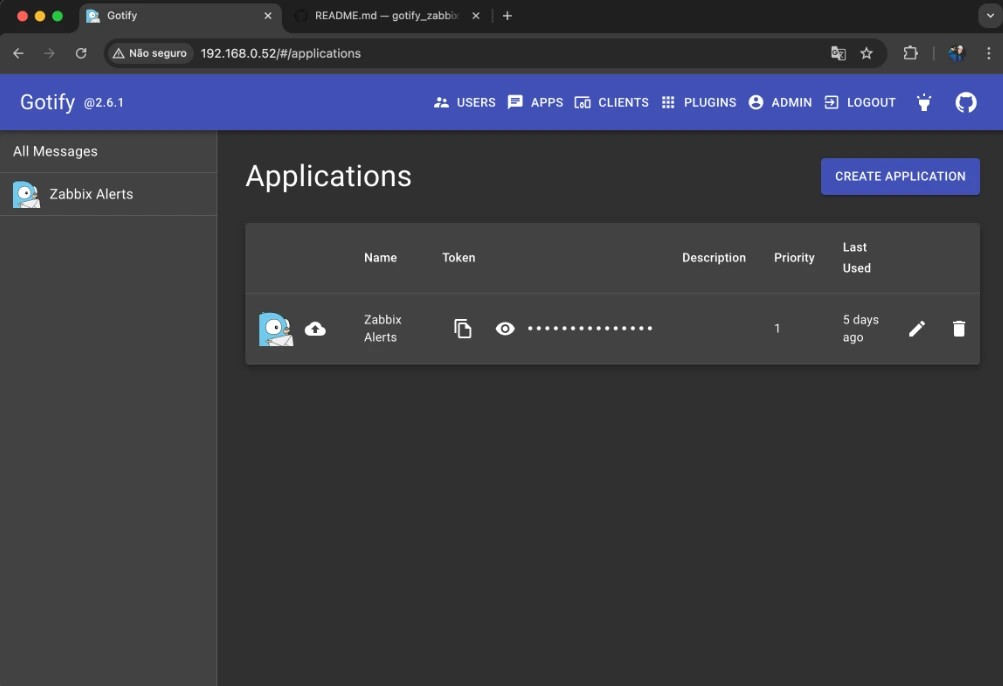Click the Last Used column header
1003x686 pixels.
[857, 258]
